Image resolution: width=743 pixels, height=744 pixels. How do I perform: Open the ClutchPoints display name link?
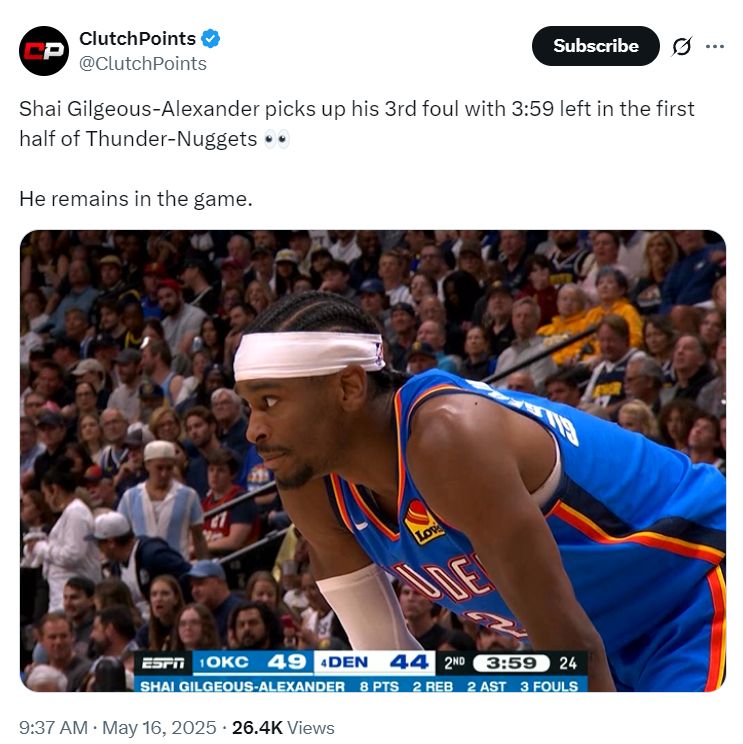click(138, 38)
